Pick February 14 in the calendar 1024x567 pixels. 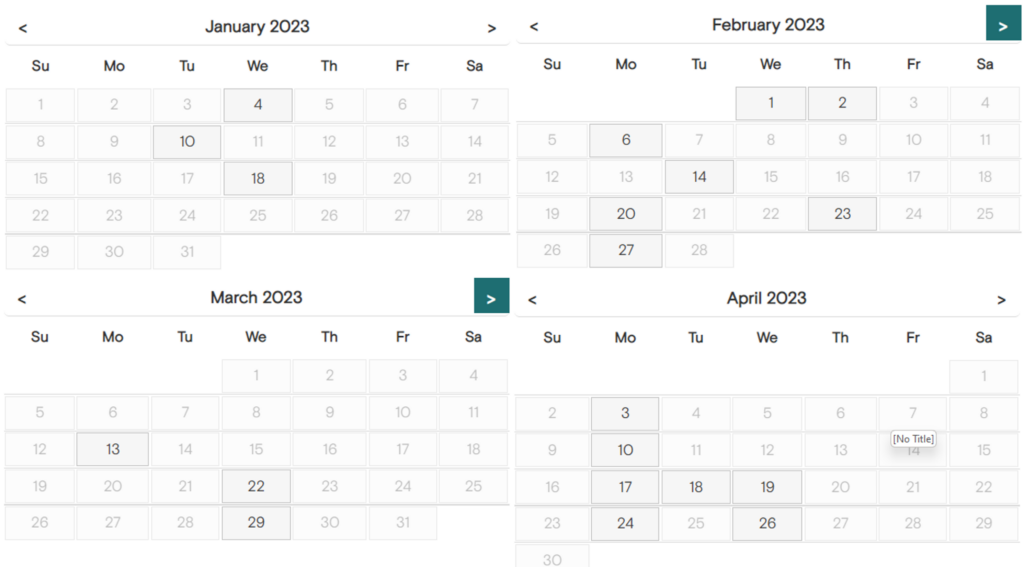(x=699, y=176)
